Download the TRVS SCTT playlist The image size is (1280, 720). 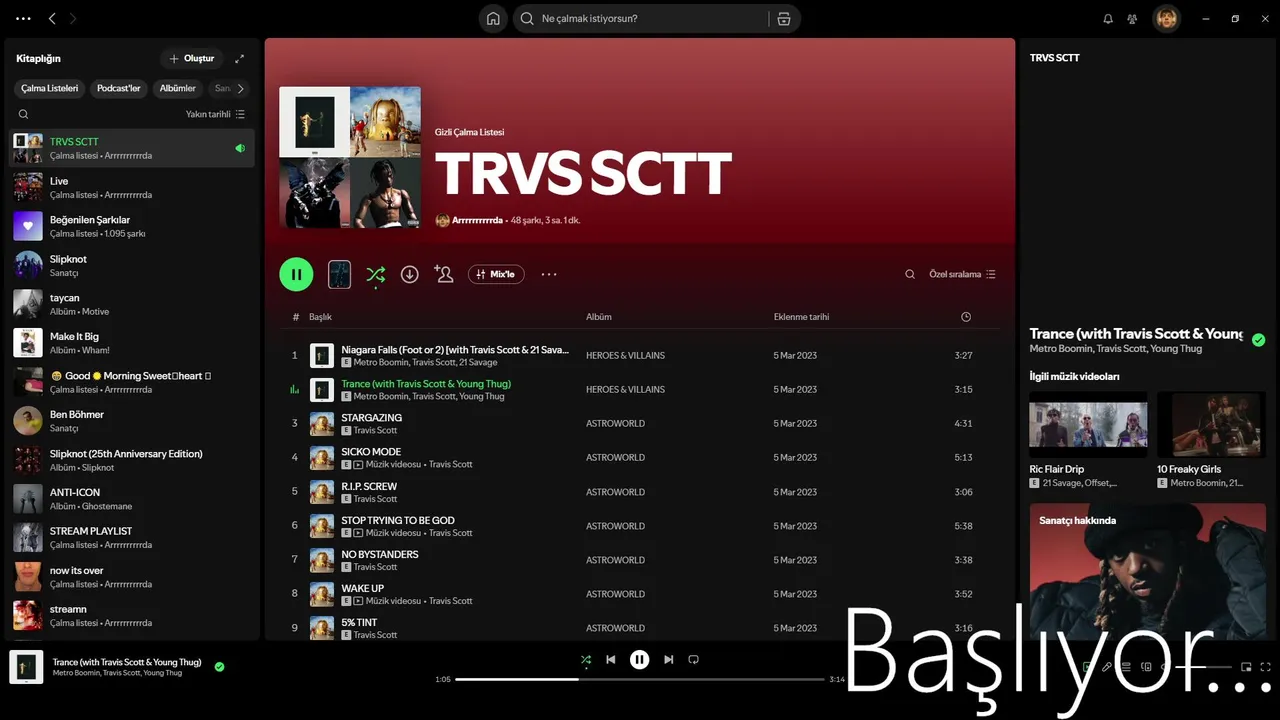tap(410, 274)
